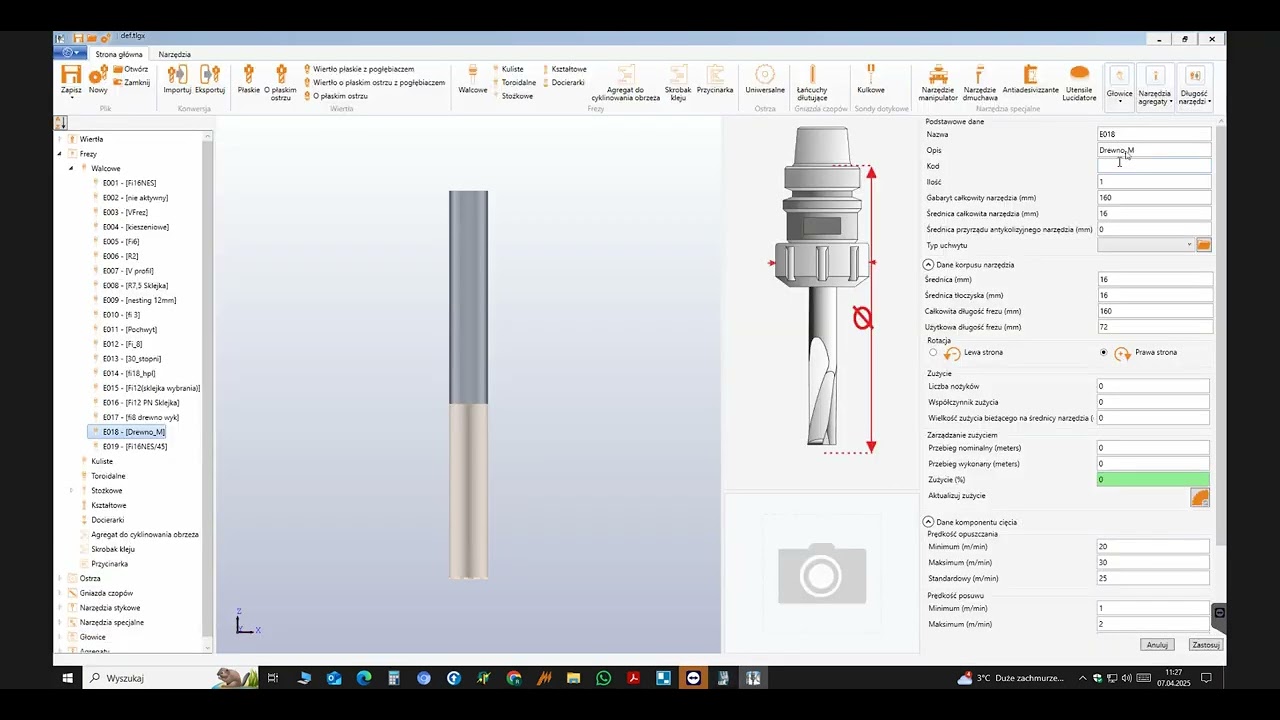Open the weather widget in taskbar
The height and width of the screenshot is (720, 1280).
click(x=1011, y=678)
